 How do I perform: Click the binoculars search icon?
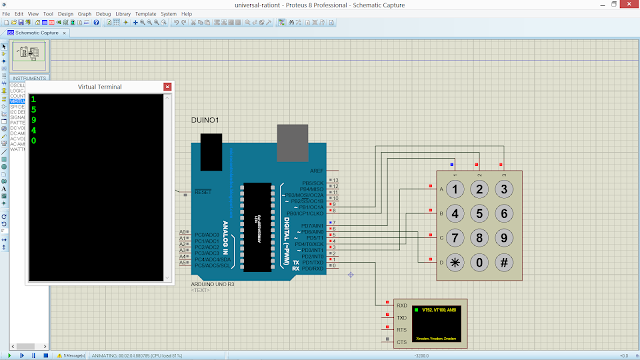(x=291, y=22)
